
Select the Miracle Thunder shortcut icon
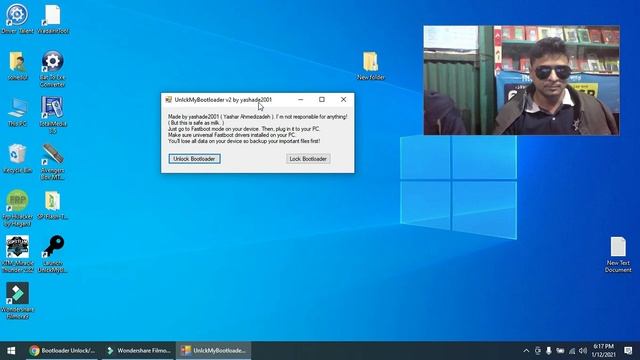point(17,254)
